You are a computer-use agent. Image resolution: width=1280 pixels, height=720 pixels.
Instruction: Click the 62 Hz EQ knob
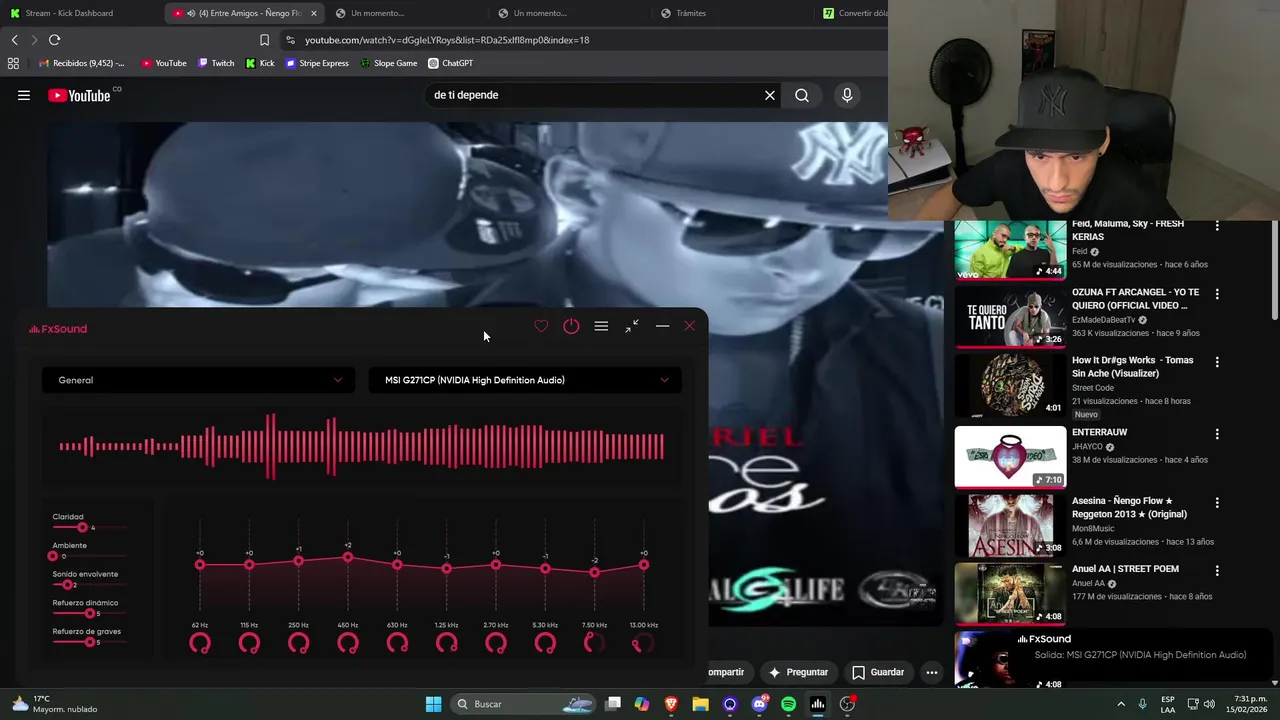coord(200,644)
